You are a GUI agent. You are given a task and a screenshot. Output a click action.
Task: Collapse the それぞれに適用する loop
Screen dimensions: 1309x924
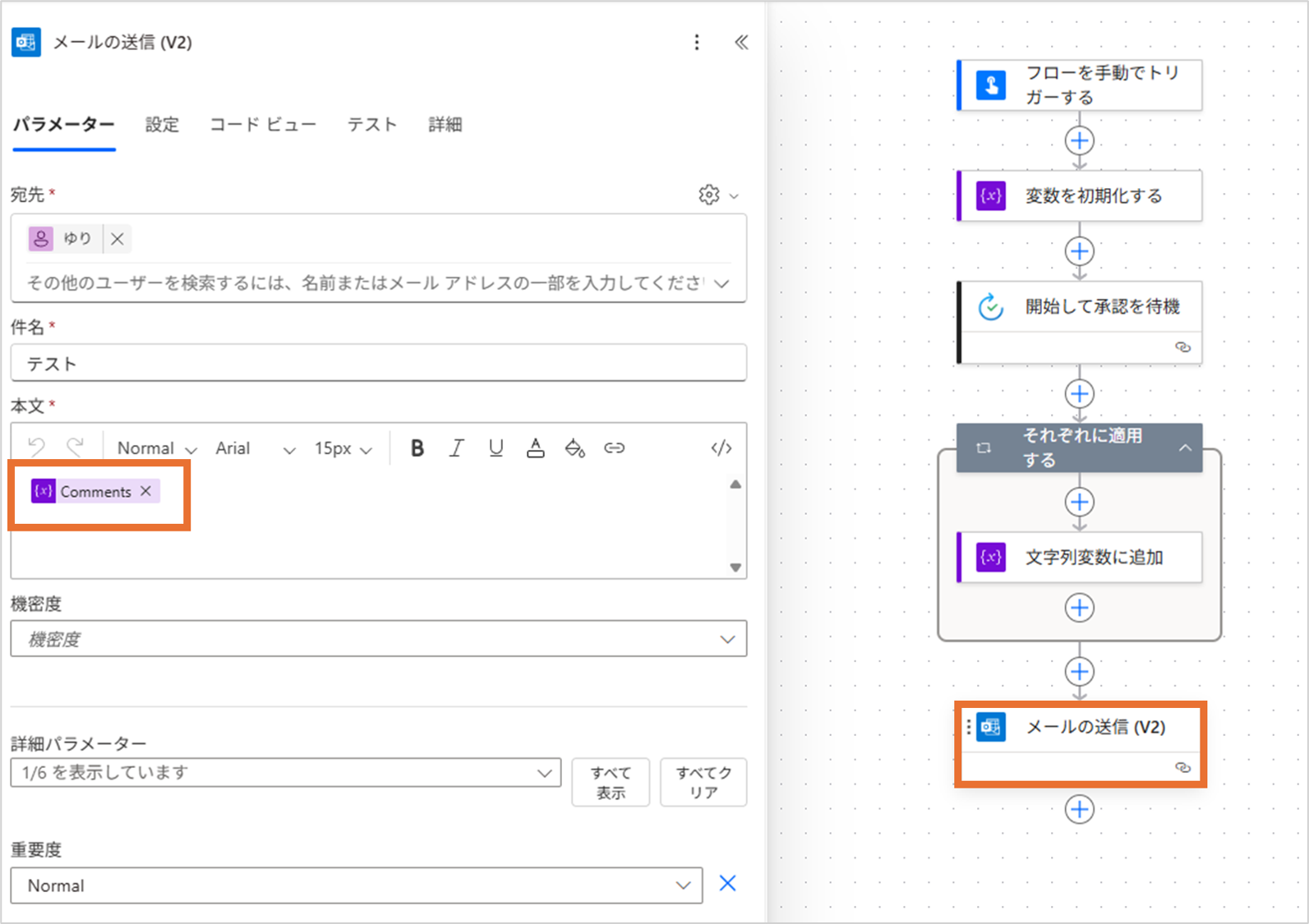point(1185,448)
